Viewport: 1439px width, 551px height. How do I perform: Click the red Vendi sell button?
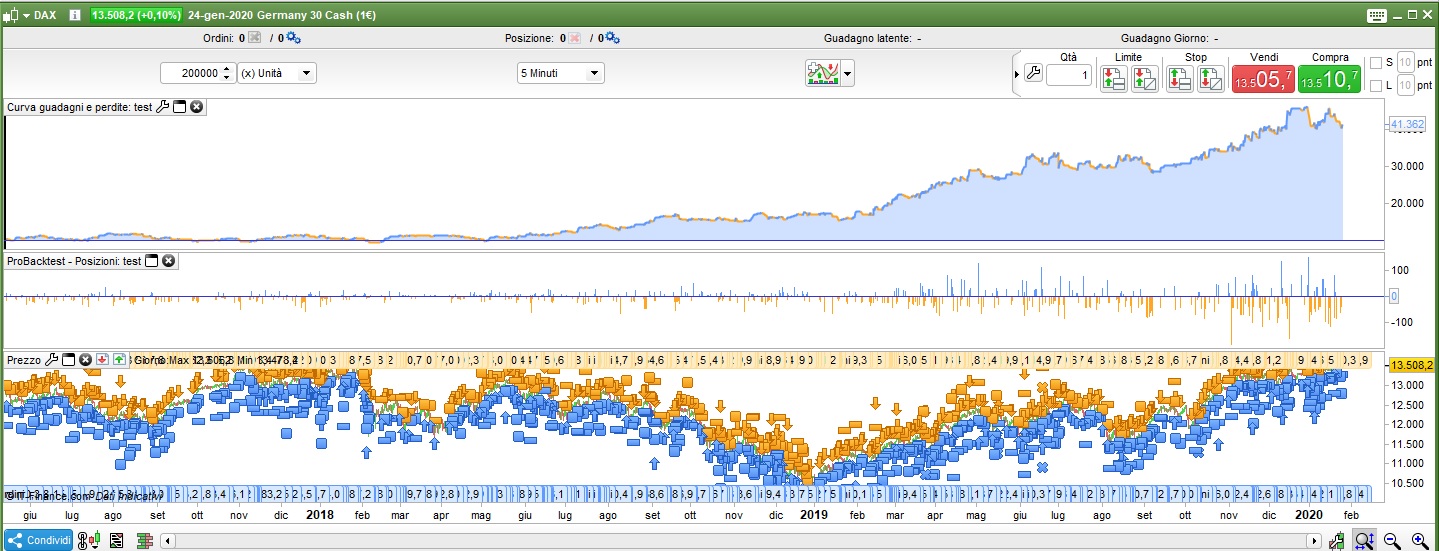point(1263,80)
